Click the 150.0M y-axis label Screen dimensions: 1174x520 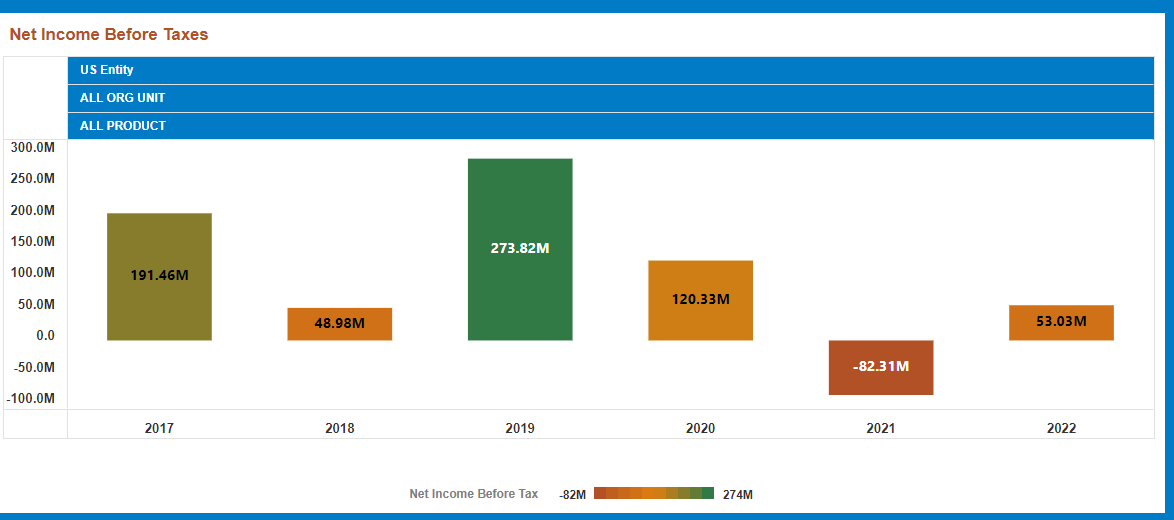tap(34, 242)
